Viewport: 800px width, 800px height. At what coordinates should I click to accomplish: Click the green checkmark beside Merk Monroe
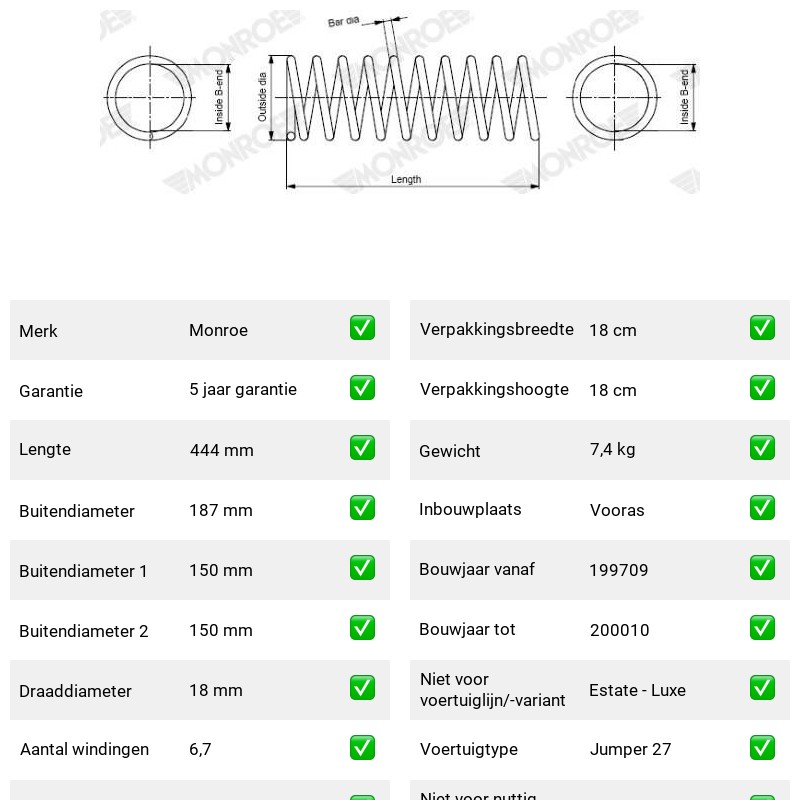[x=362, y=328]
